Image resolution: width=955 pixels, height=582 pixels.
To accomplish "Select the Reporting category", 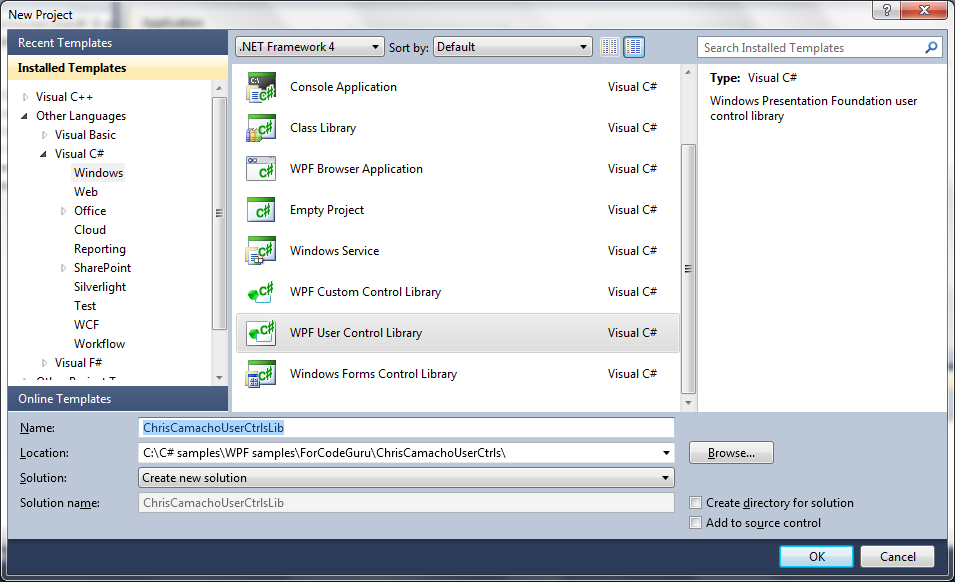I will click(100, 249).
